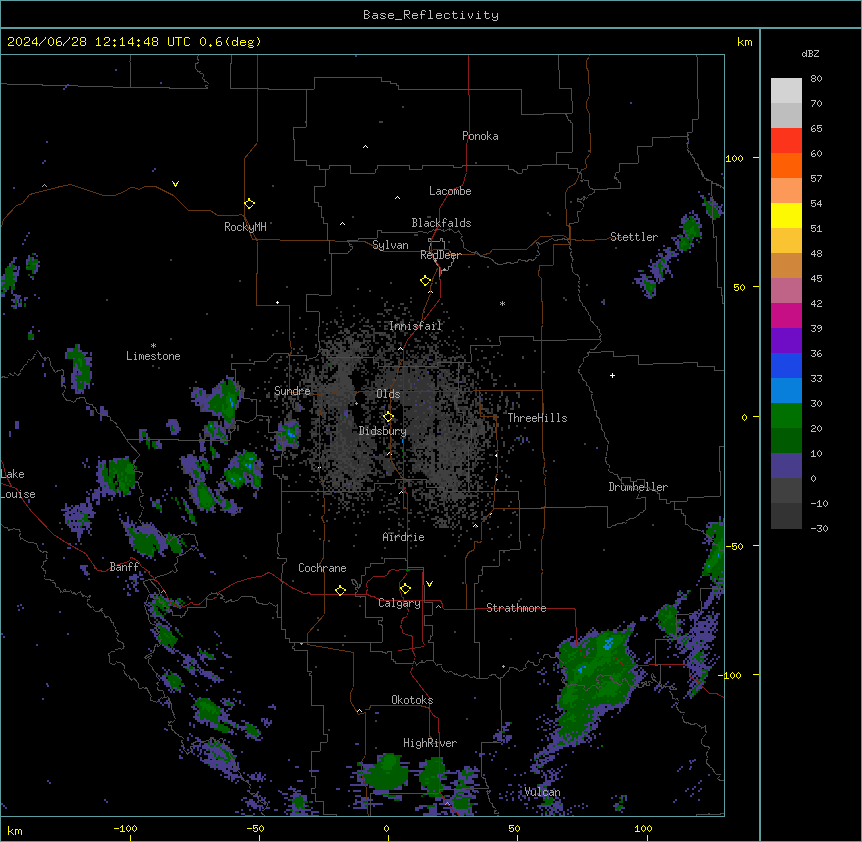Select the light blue swatch between 33 and 30
The height and width of the screenshot is (842, 862).
point(786,391)
